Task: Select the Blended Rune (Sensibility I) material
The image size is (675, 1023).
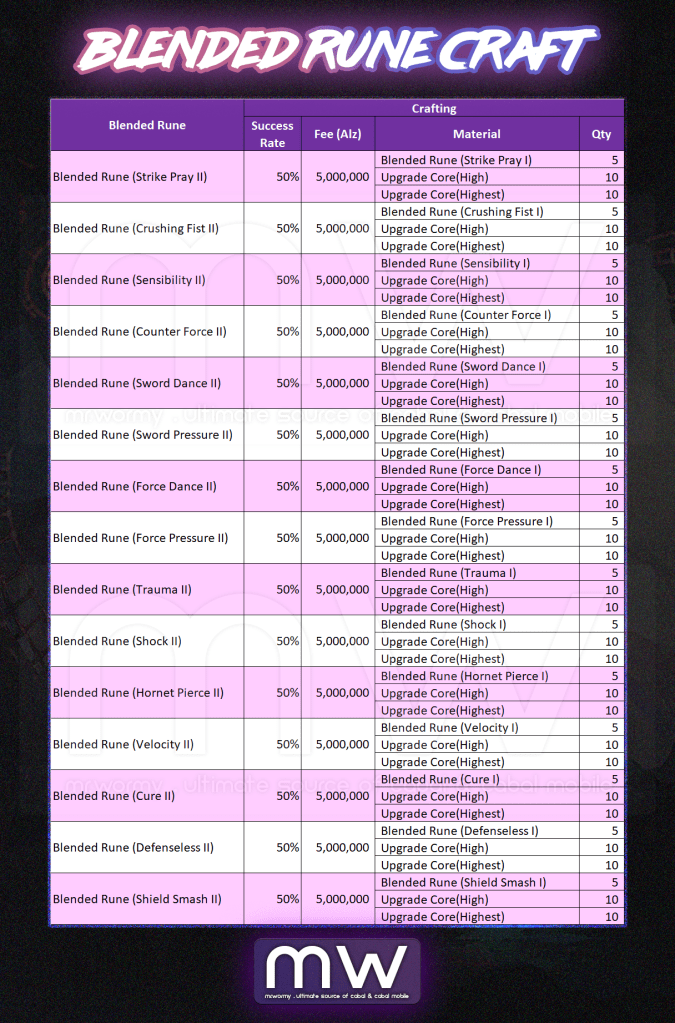Action: 455,263
